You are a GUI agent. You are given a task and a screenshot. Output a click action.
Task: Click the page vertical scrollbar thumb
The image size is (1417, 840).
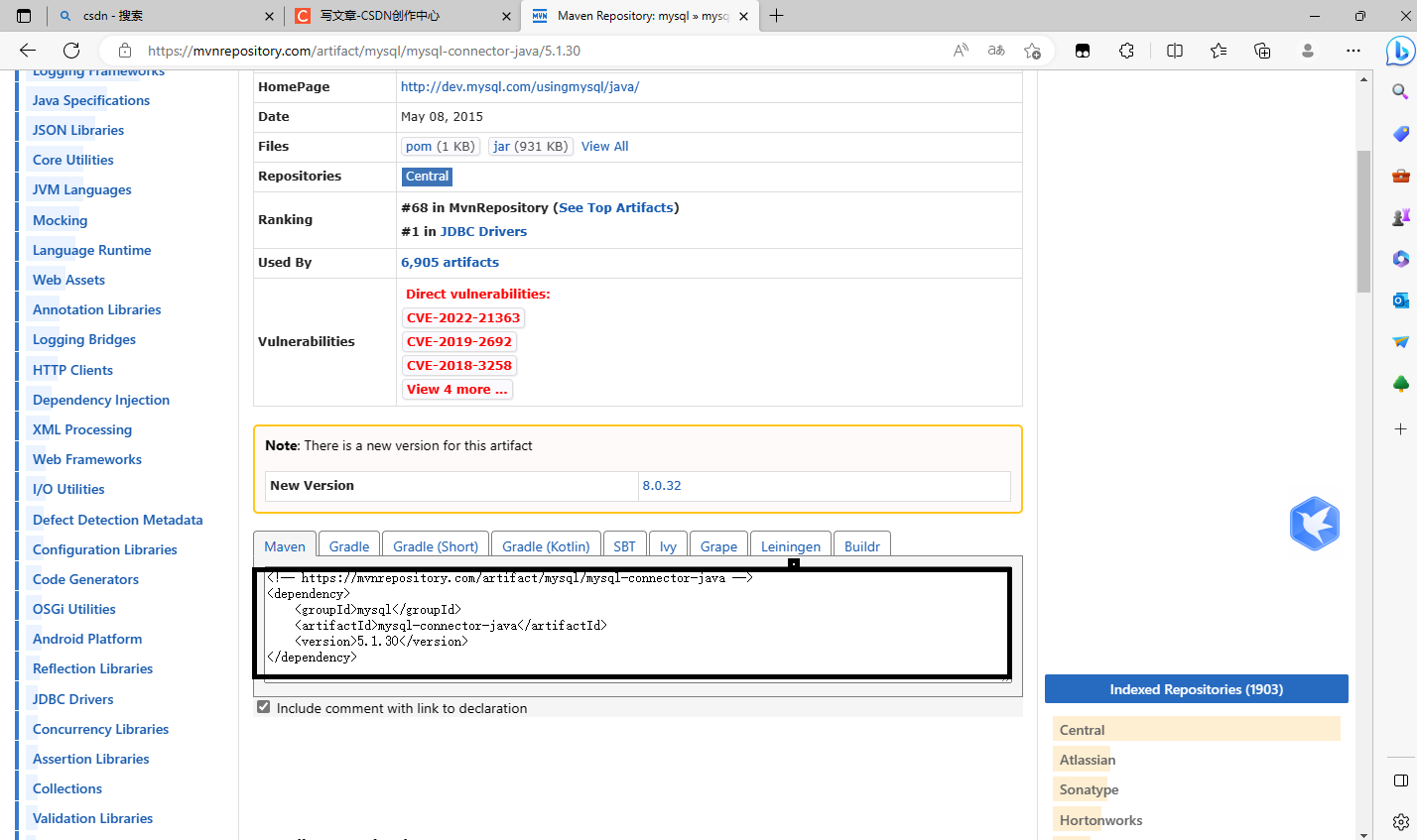click(x=1364, y=221)
